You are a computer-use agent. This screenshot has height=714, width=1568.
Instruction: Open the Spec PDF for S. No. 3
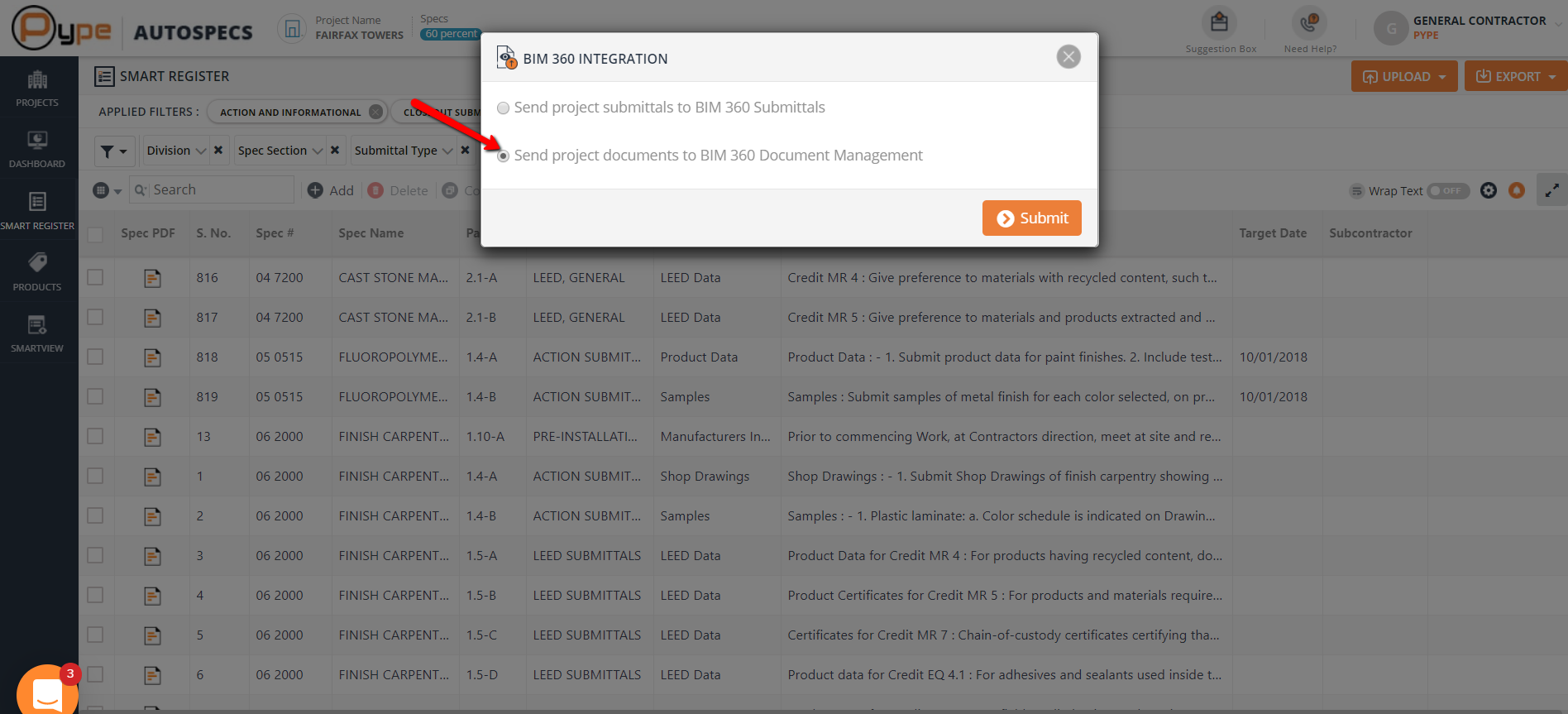(x=152, y=557)
